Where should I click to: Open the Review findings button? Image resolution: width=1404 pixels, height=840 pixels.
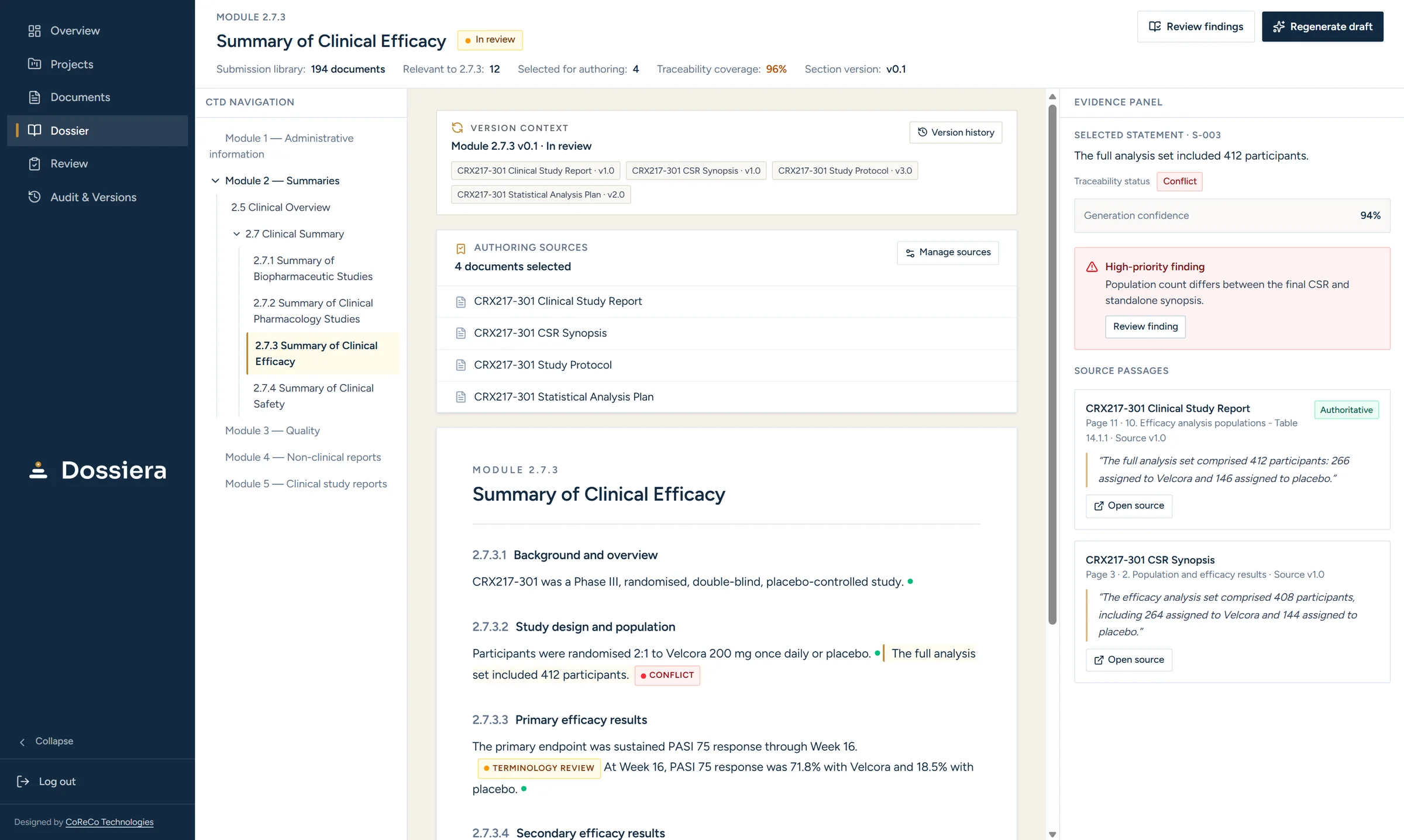[x=1196, y=26]
